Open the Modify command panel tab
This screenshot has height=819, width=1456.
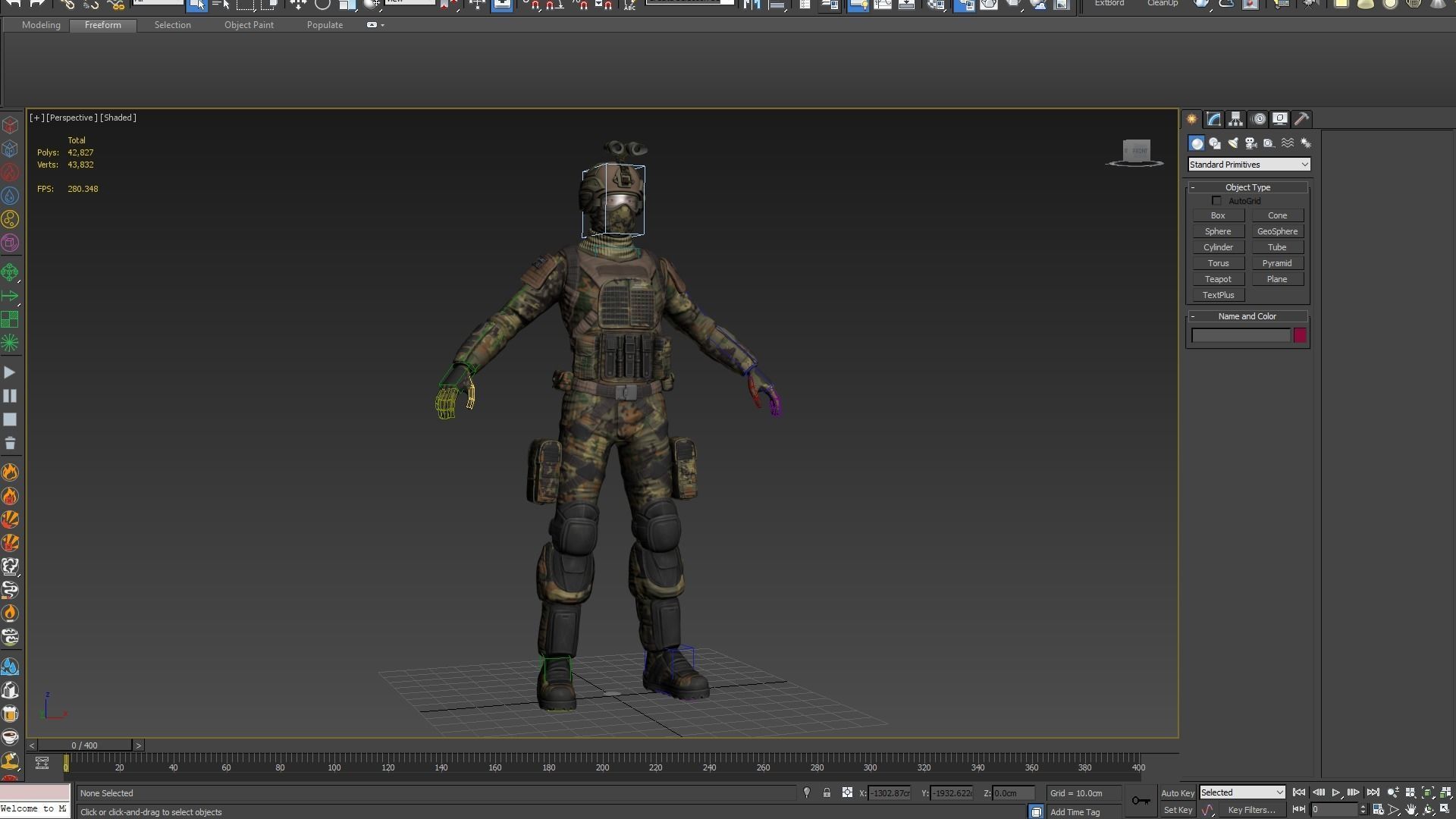[1214, 119]
